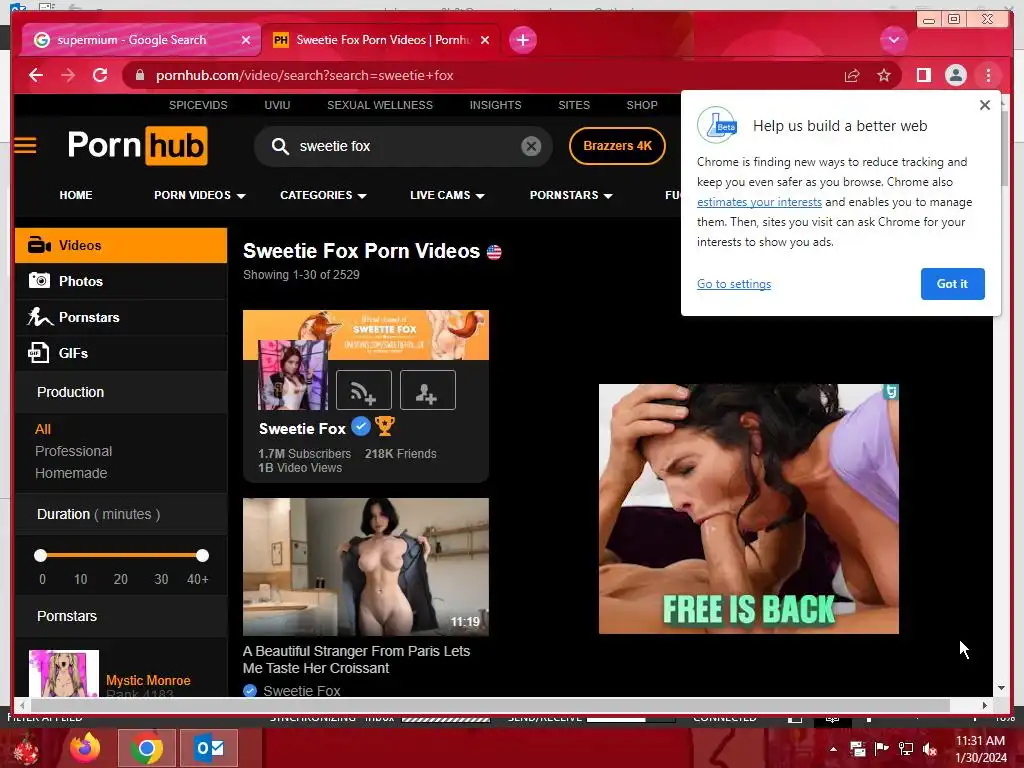This screenshot has width=1024, height=768.
Task: Show hidden system tray icons
Action: point(833,749)
